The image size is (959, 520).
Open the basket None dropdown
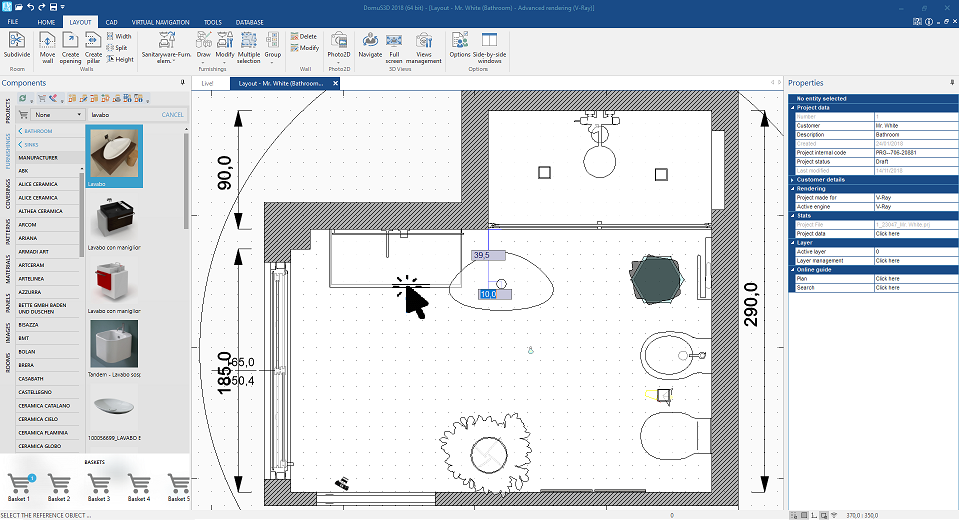(58, 114)
